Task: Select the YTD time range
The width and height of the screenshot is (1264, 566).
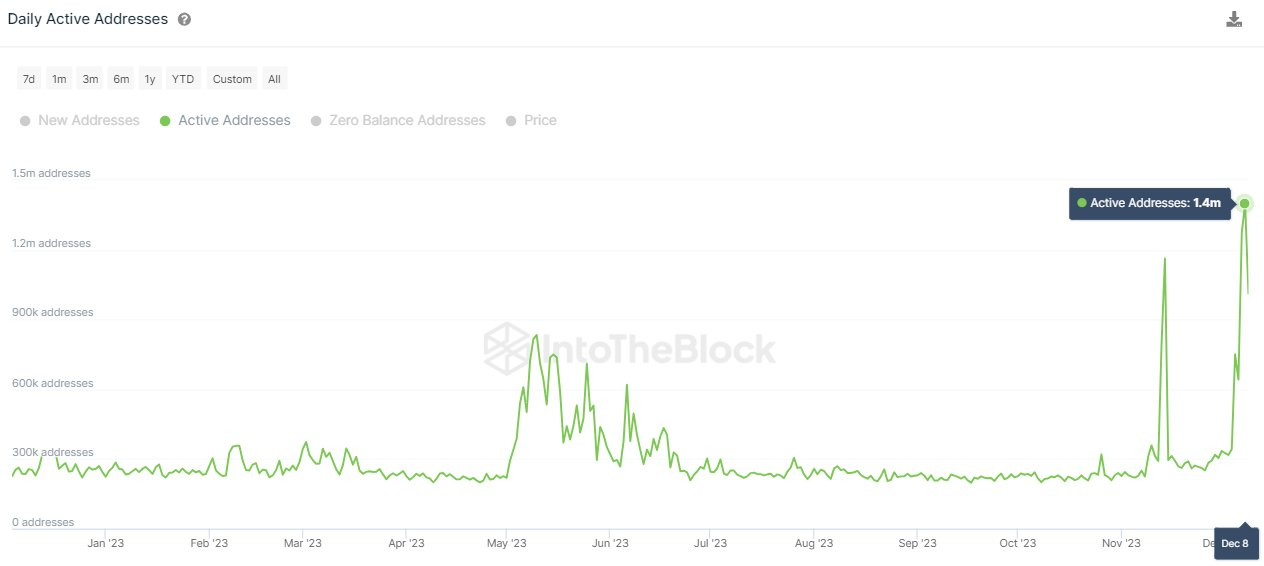Action: point(183,79)
